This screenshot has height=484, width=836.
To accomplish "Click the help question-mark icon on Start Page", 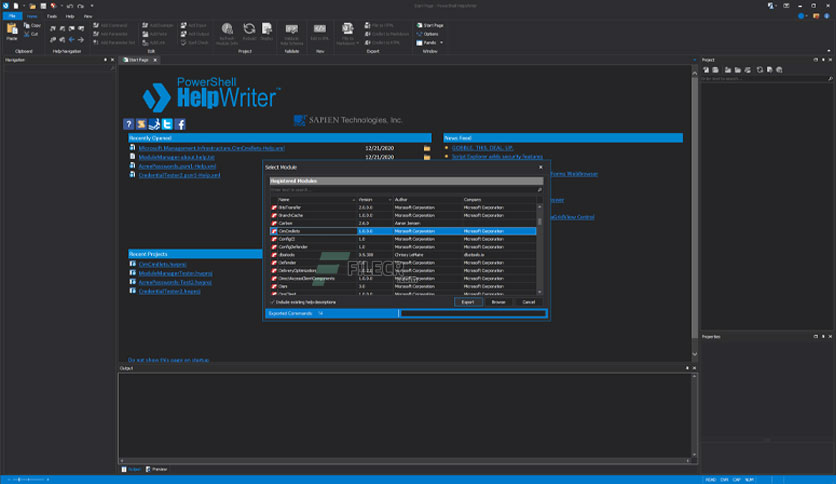I will (x=128, y=124).
